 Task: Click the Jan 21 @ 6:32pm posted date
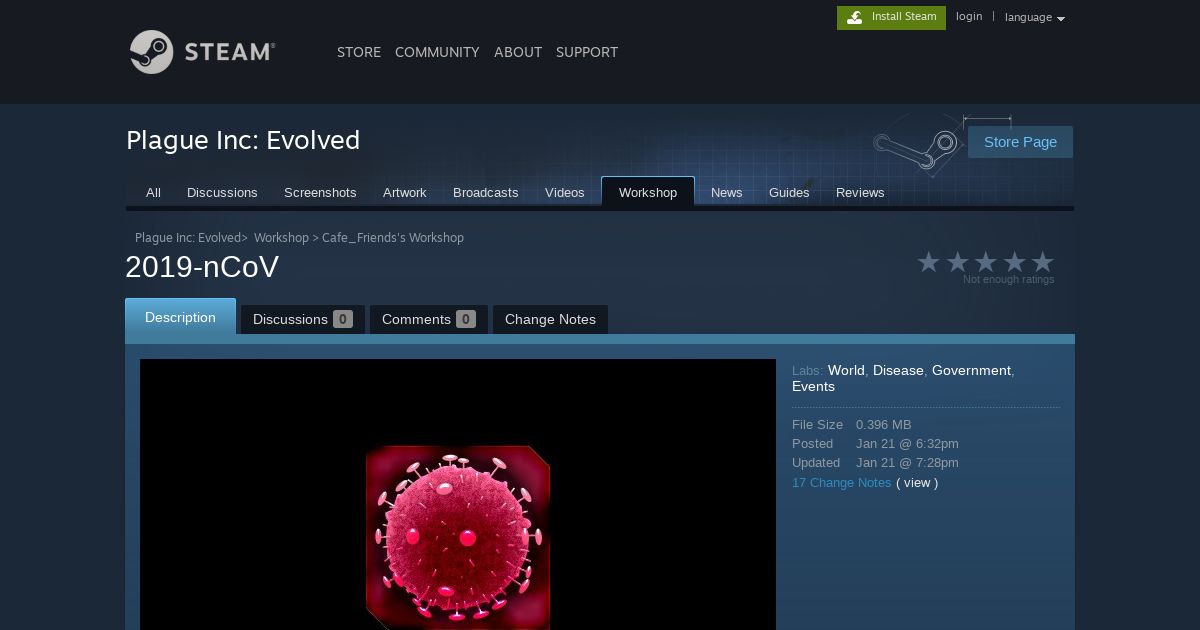coord(907,443)
